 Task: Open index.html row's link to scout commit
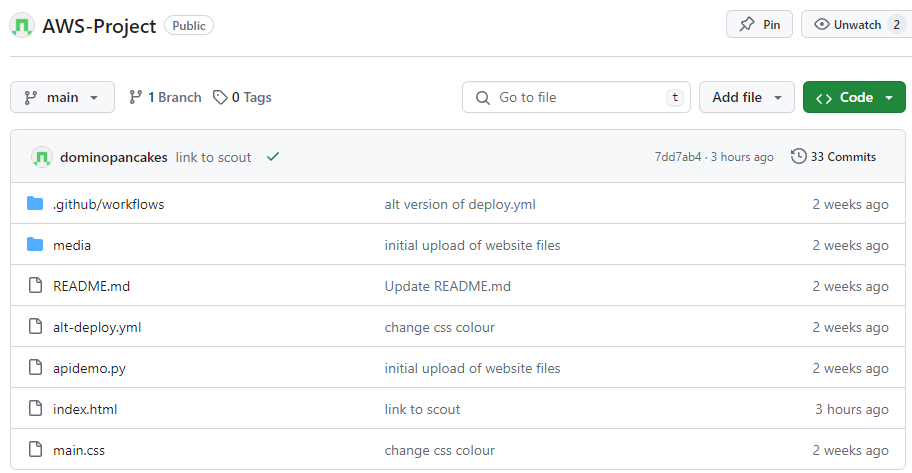point(422,409)
